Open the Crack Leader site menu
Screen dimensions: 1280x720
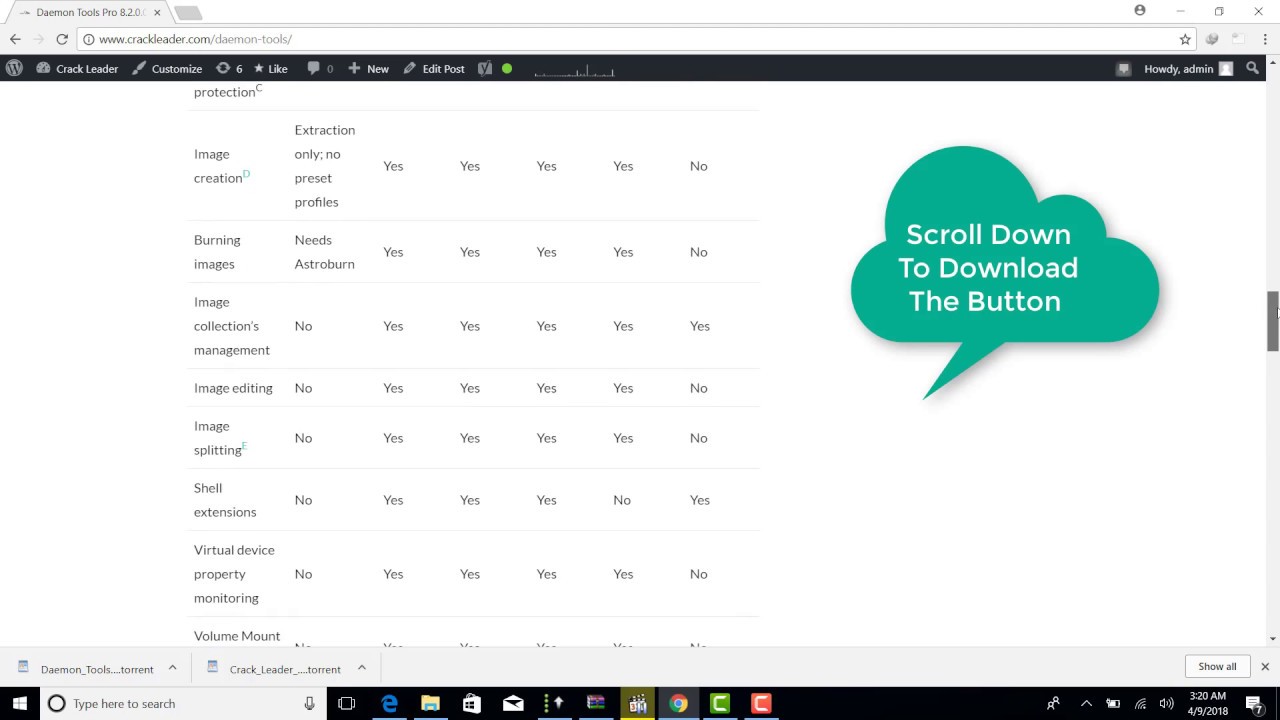click(x=77, y=69)
